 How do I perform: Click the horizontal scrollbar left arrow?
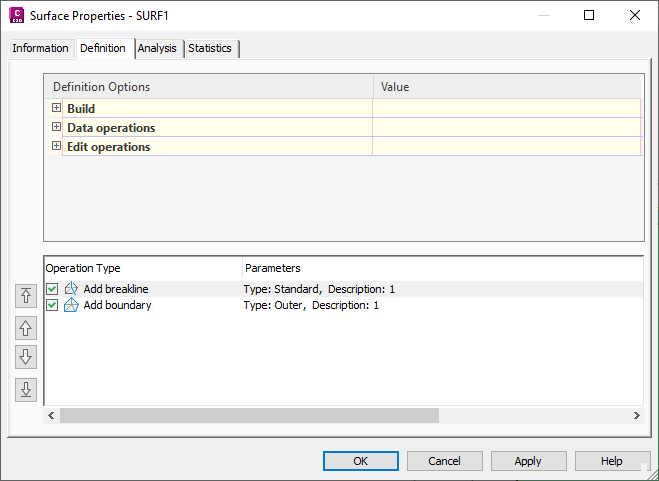(x=51, y=415)
